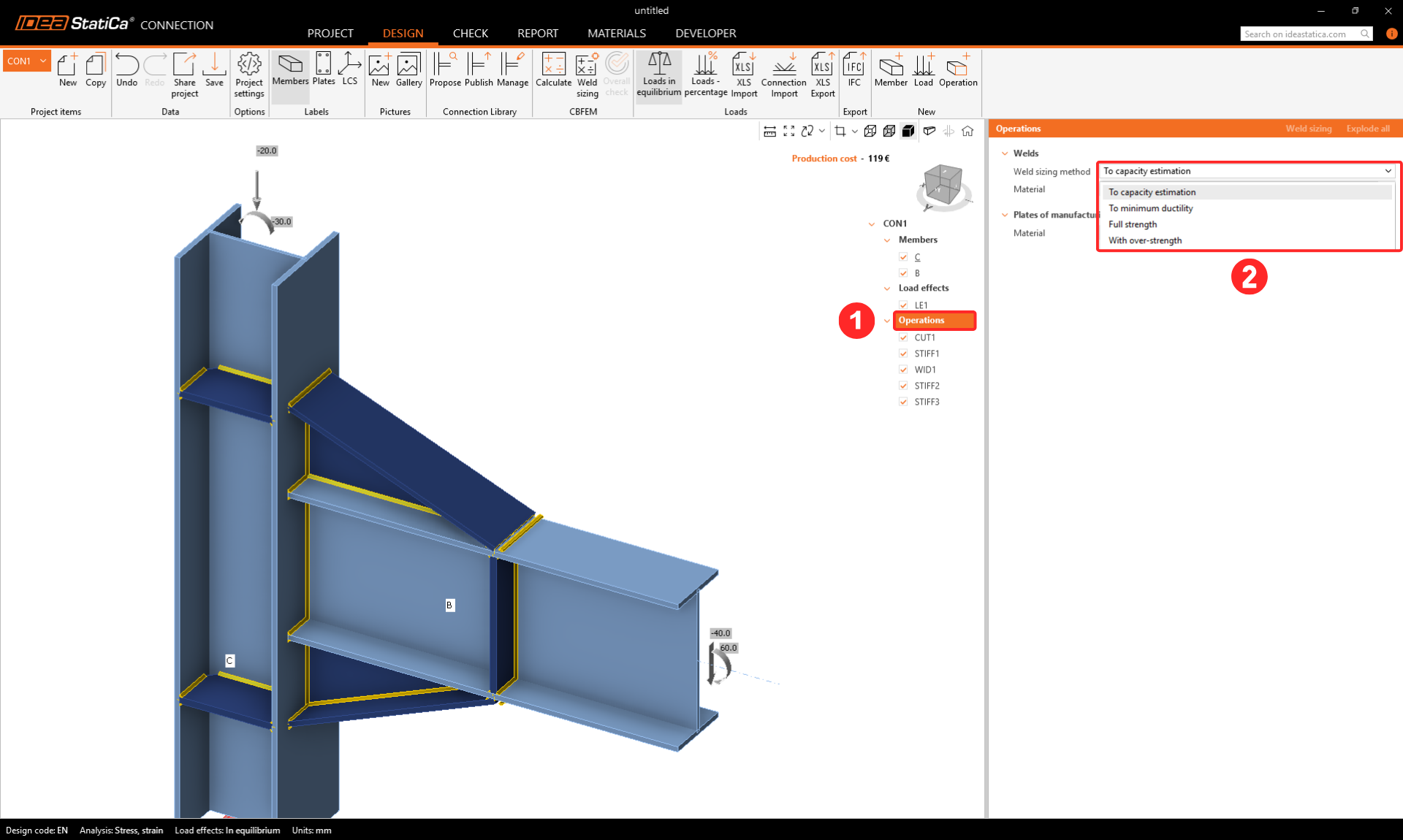Collapse the Load effects tree node
This screenshot has width=1403, height=840.
[887, 289]
